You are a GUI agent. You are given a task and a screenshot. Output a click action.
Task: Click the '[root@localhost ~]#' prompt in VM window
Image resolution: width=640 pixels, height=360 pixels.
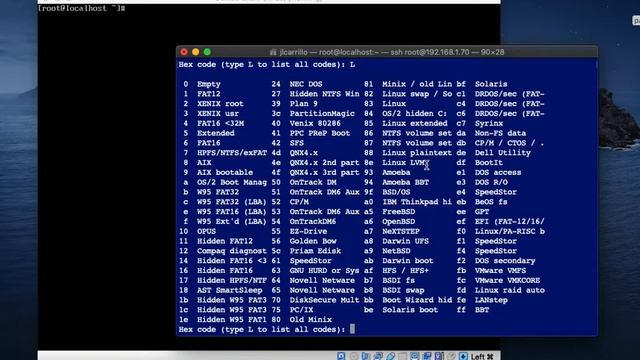[81, 8]
